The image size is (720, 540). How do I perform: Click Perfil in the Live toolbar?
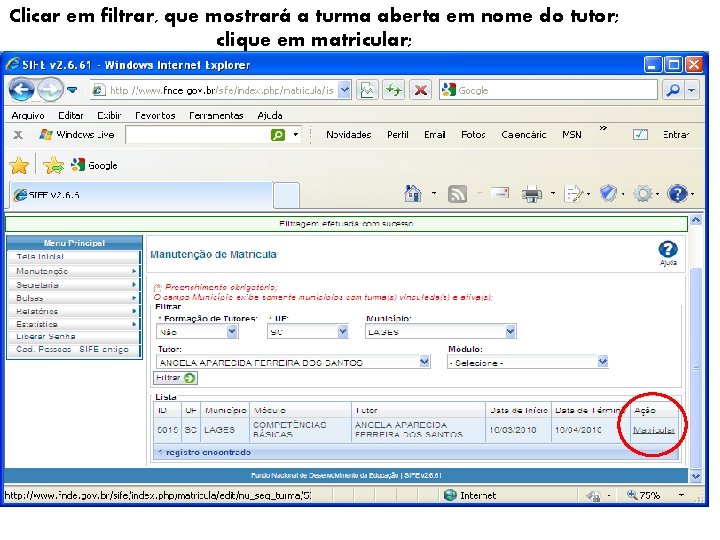398,135
